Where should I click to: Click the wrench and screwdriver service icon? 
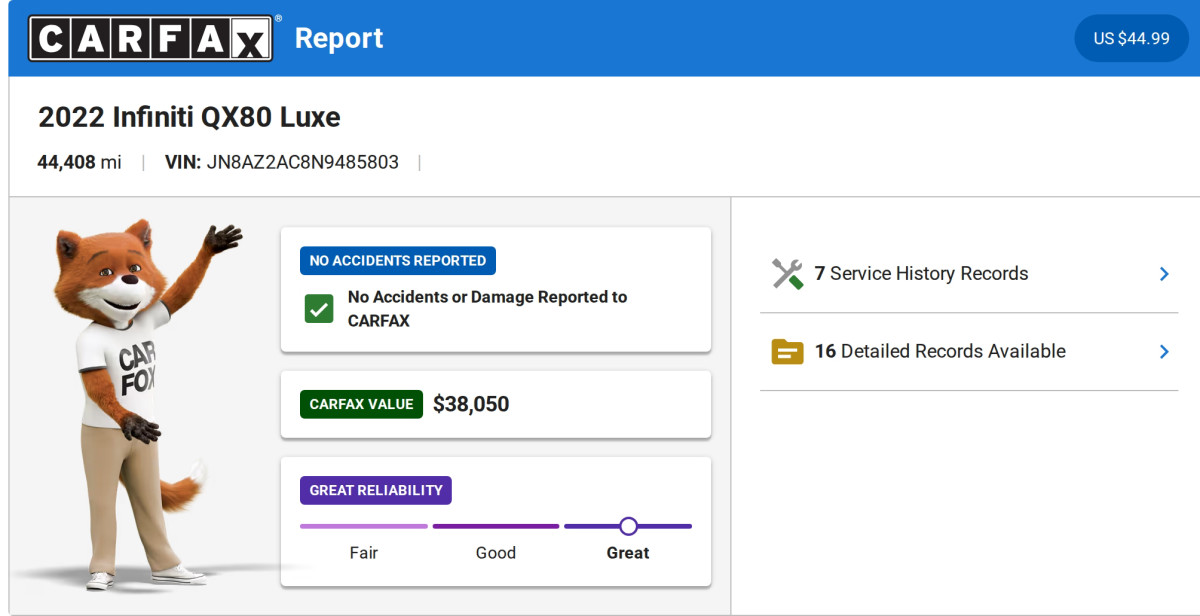click(x=788, y=274)
